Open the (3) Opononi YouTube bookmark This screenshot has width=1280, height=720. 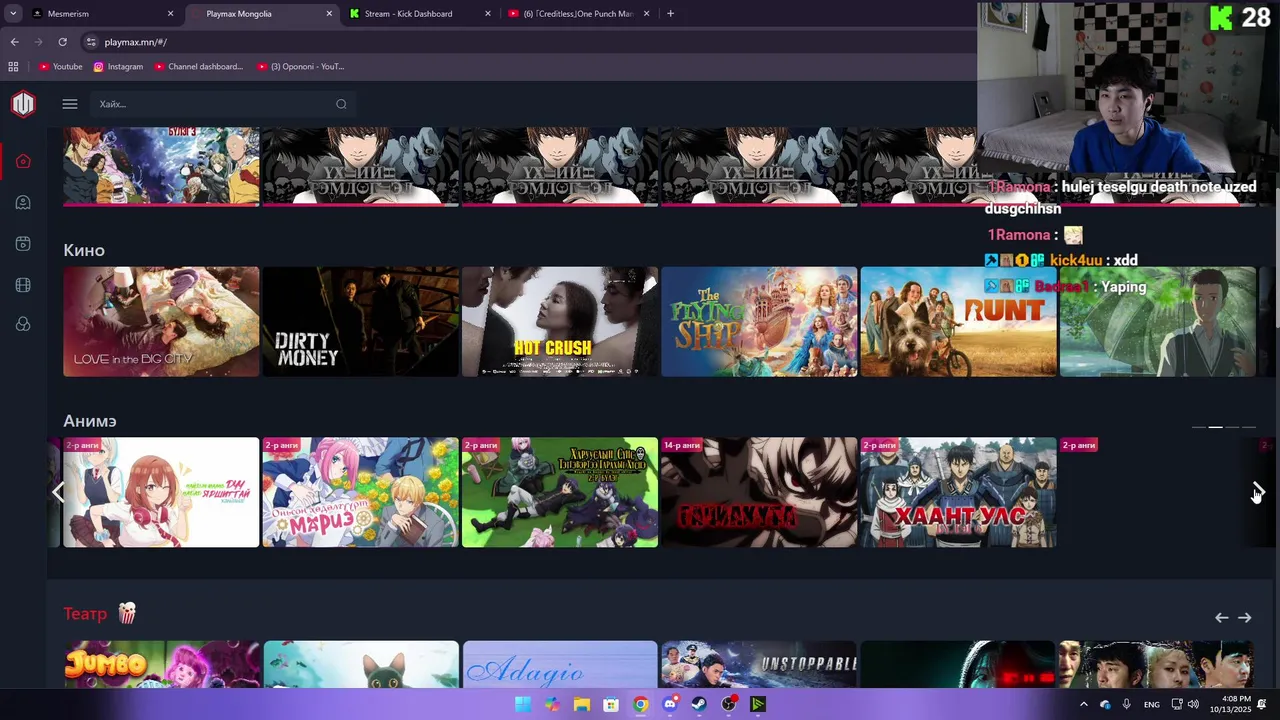pos(301,67)
